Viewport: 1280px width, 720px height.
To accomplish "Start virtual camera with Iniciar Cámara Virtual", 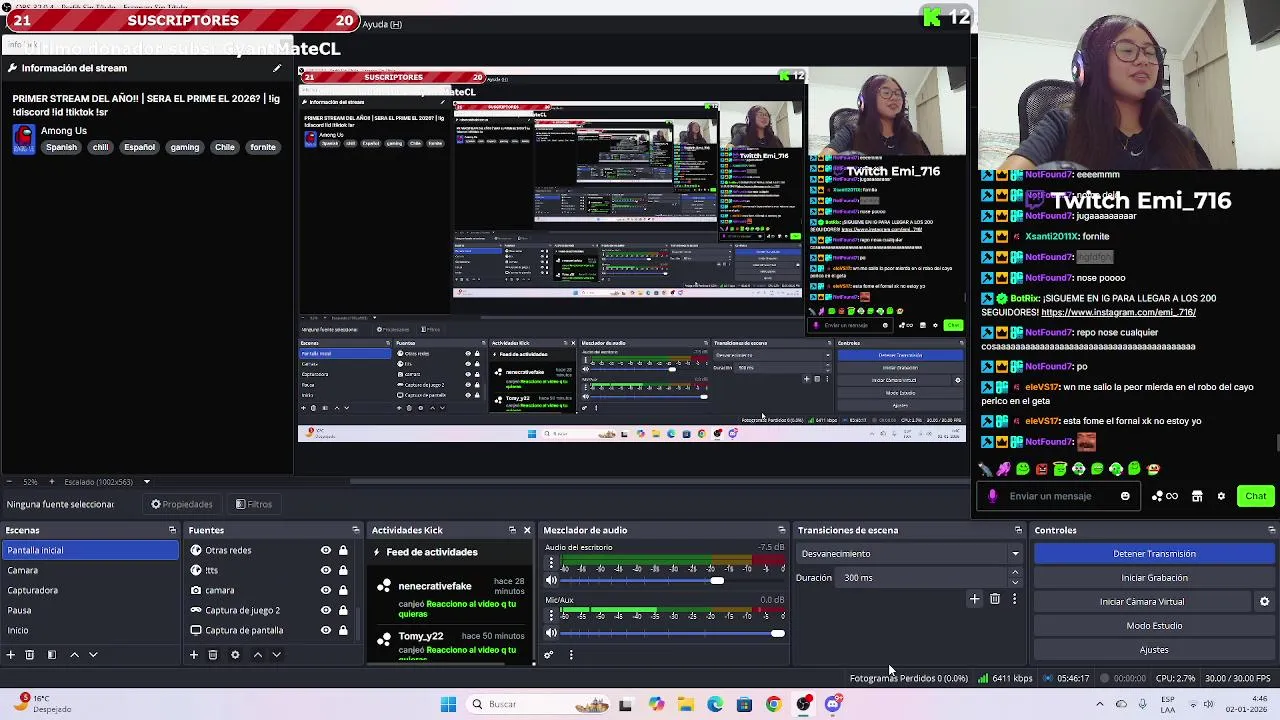I will tap(1142, 602).
